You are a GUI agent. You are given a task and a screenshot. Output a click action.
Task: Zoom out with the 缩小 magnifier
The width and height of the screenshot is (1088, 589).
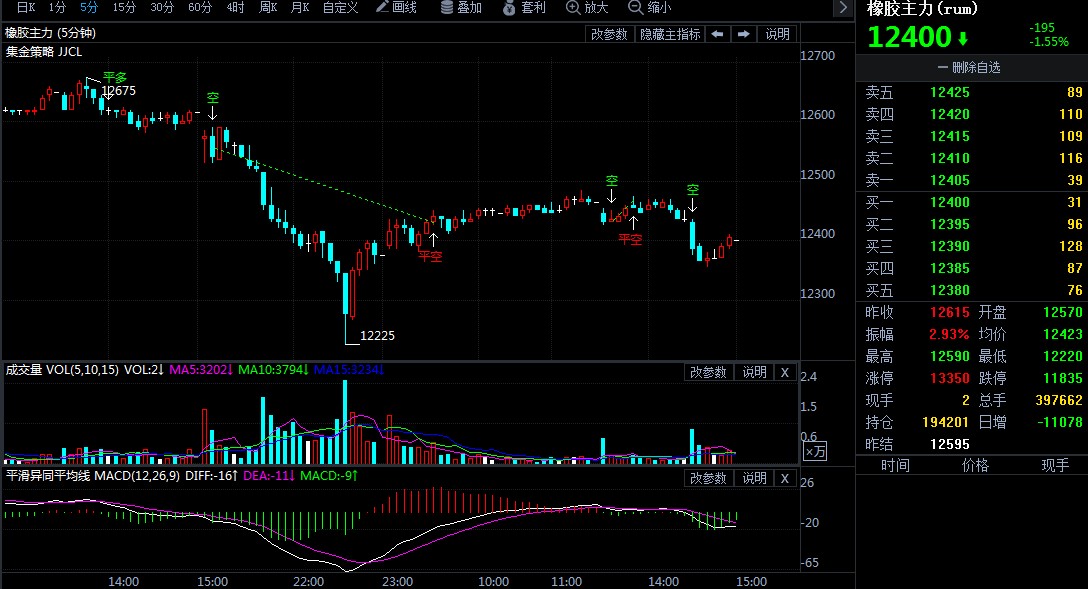tap(649, 8)
